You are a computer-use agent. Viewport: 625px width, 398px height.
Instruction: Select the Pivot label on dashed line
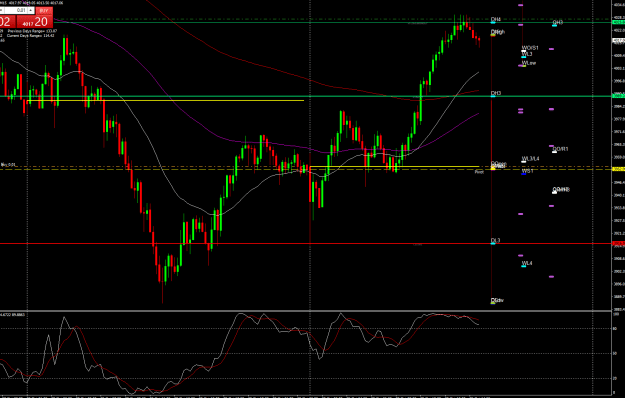(479, 172)
